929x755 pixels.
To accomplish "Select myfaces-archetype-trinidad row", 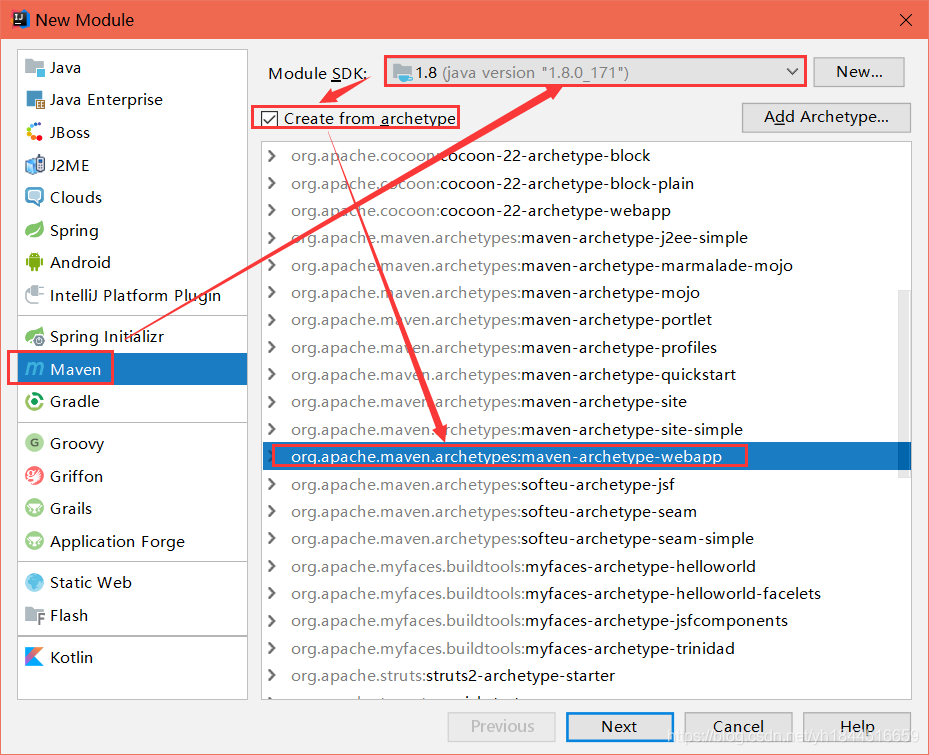I will coord(587,648).
